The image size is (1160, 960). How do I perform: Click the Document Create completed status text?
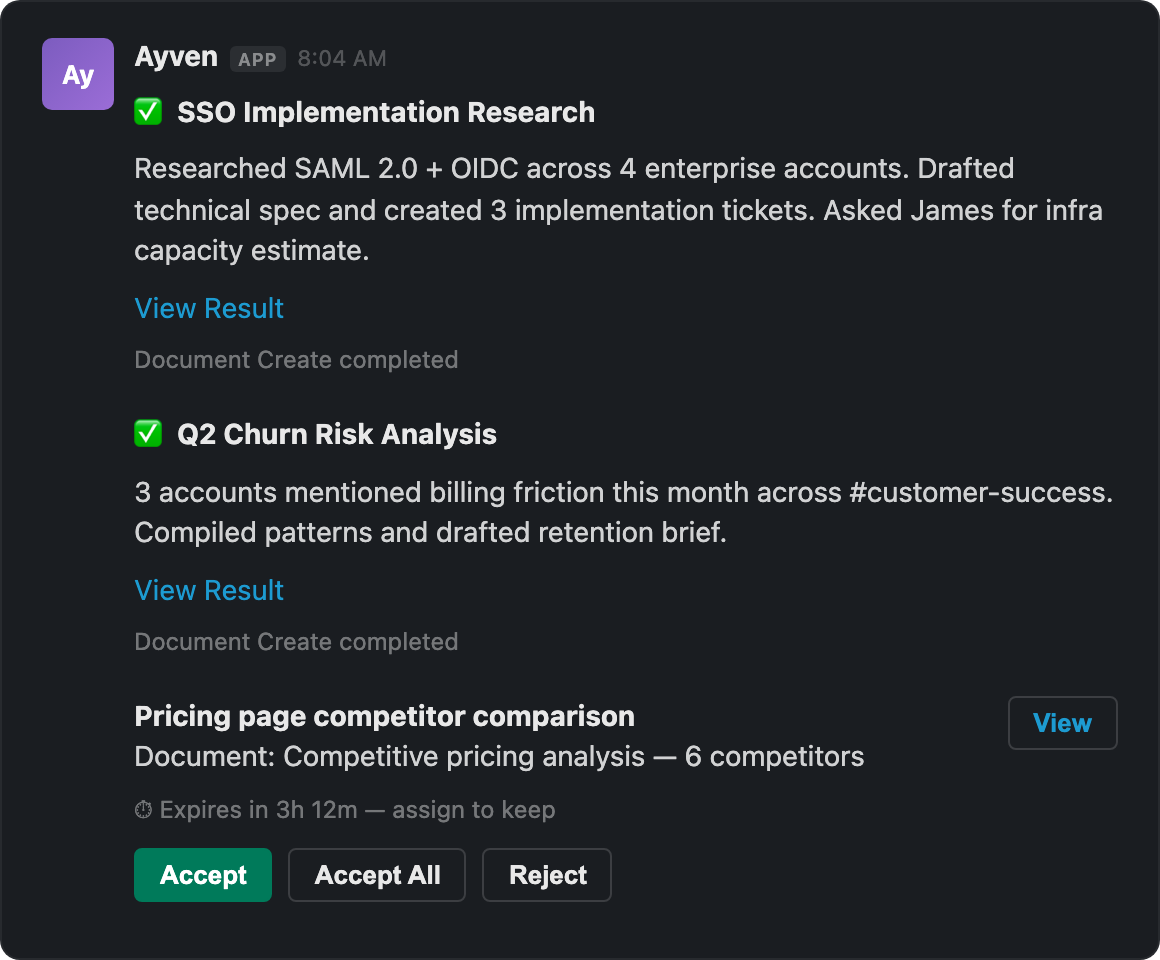pos(296,359)
